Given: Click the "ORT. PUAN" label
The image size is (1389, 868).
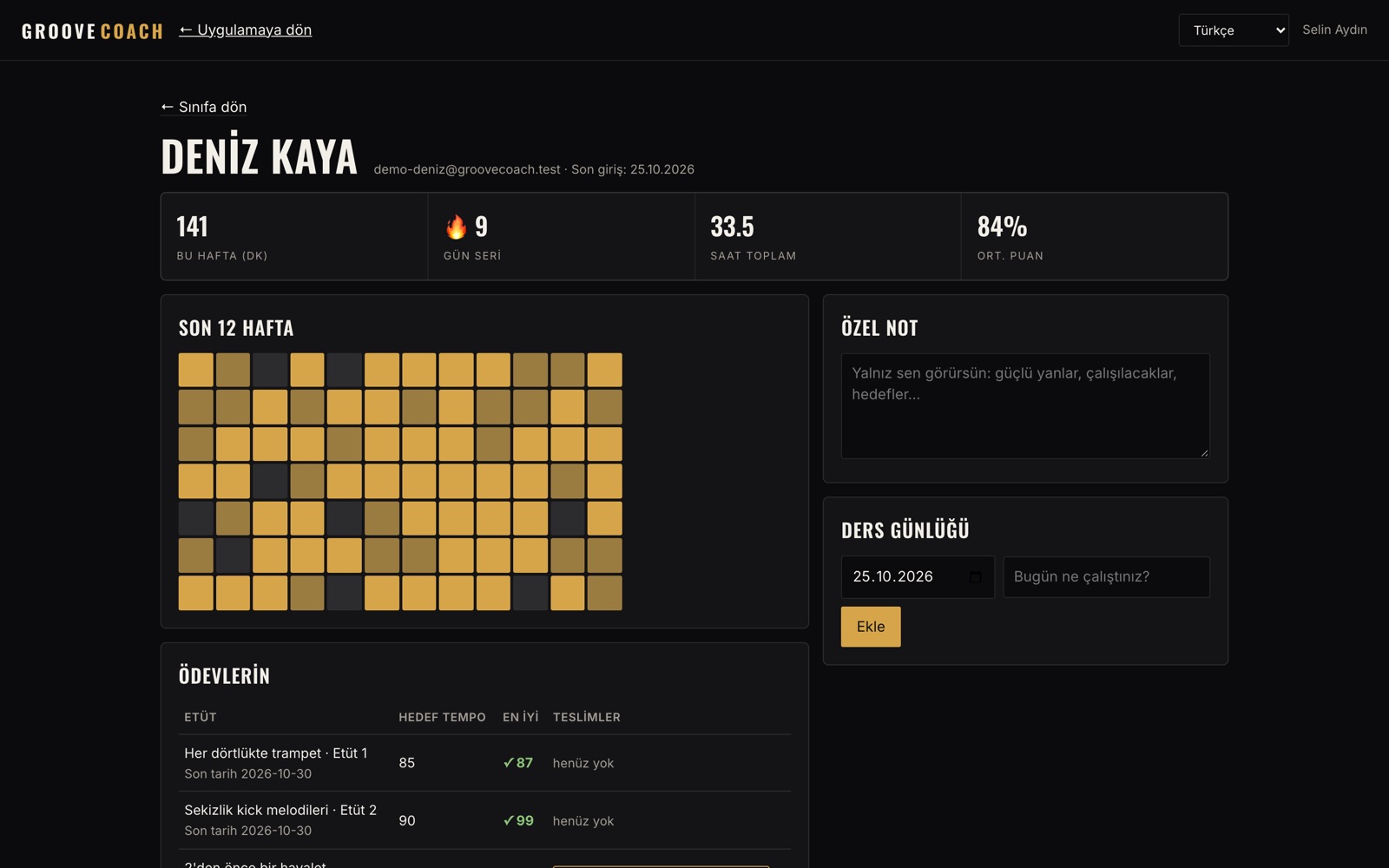Looking at the screenshot, I should (1010, 256).
